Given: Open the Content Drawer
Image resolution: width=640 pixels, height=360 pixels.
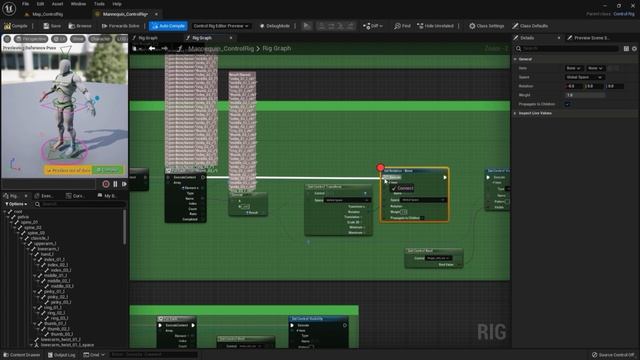Looking at the screenshot, I should [22, 355].
